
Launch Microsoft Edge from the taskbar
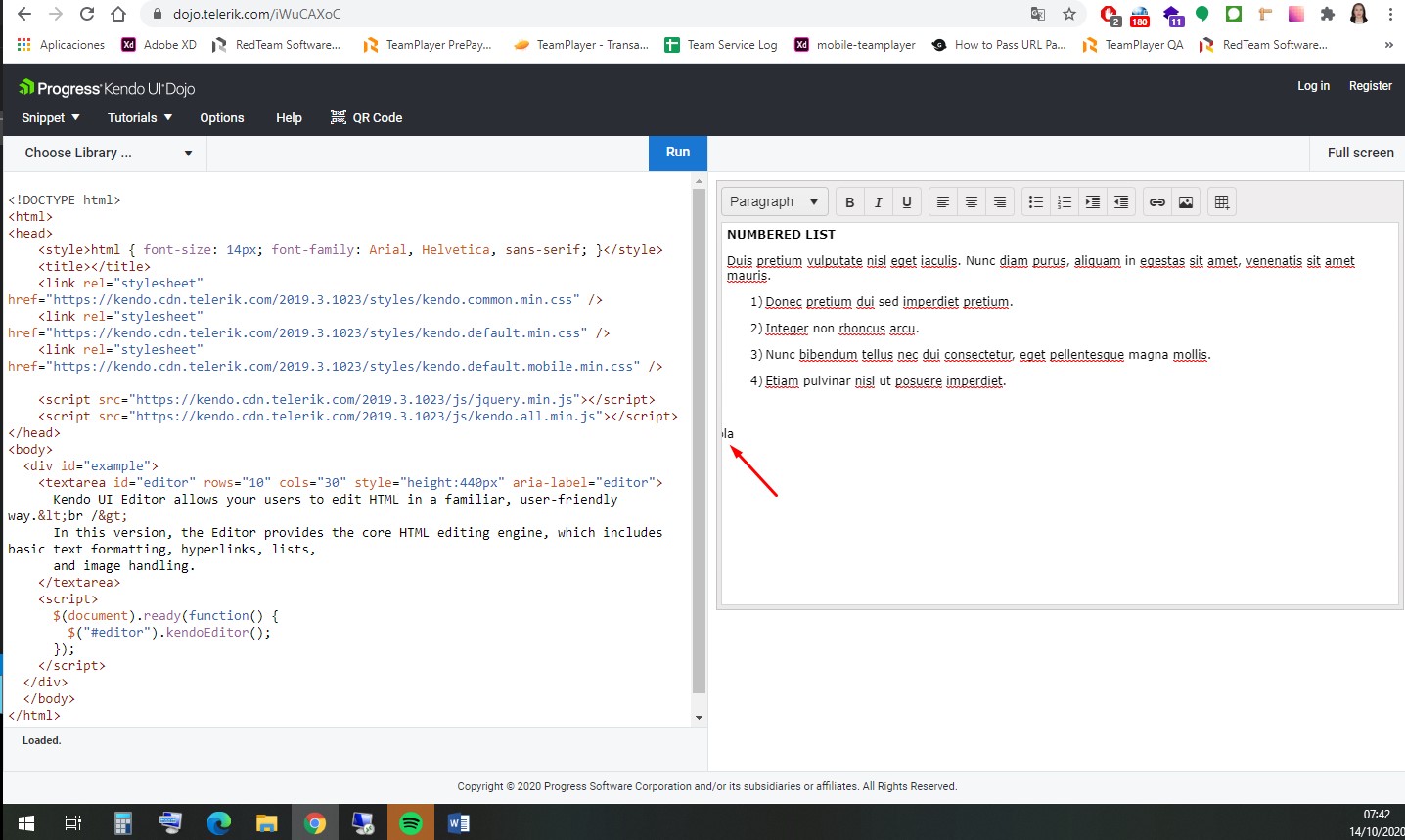click(x=218, y=823)
